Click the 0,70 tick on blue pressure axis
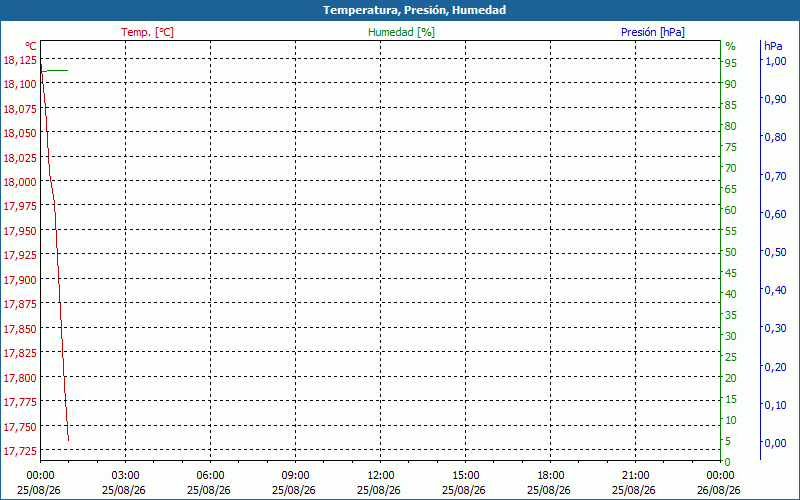The height and width of the screenshot is (500, 800). point(776,176)
